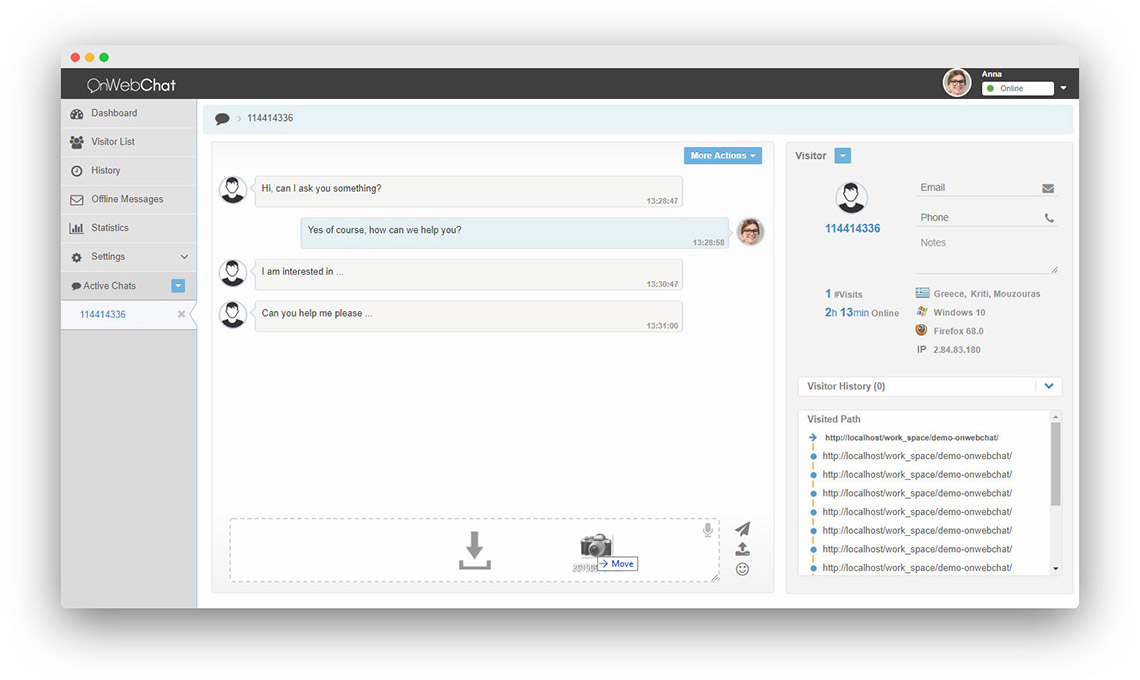The image size is (1140, 680).
Task: Open the emoji picker smiley icon
Action: coord(742,569)
